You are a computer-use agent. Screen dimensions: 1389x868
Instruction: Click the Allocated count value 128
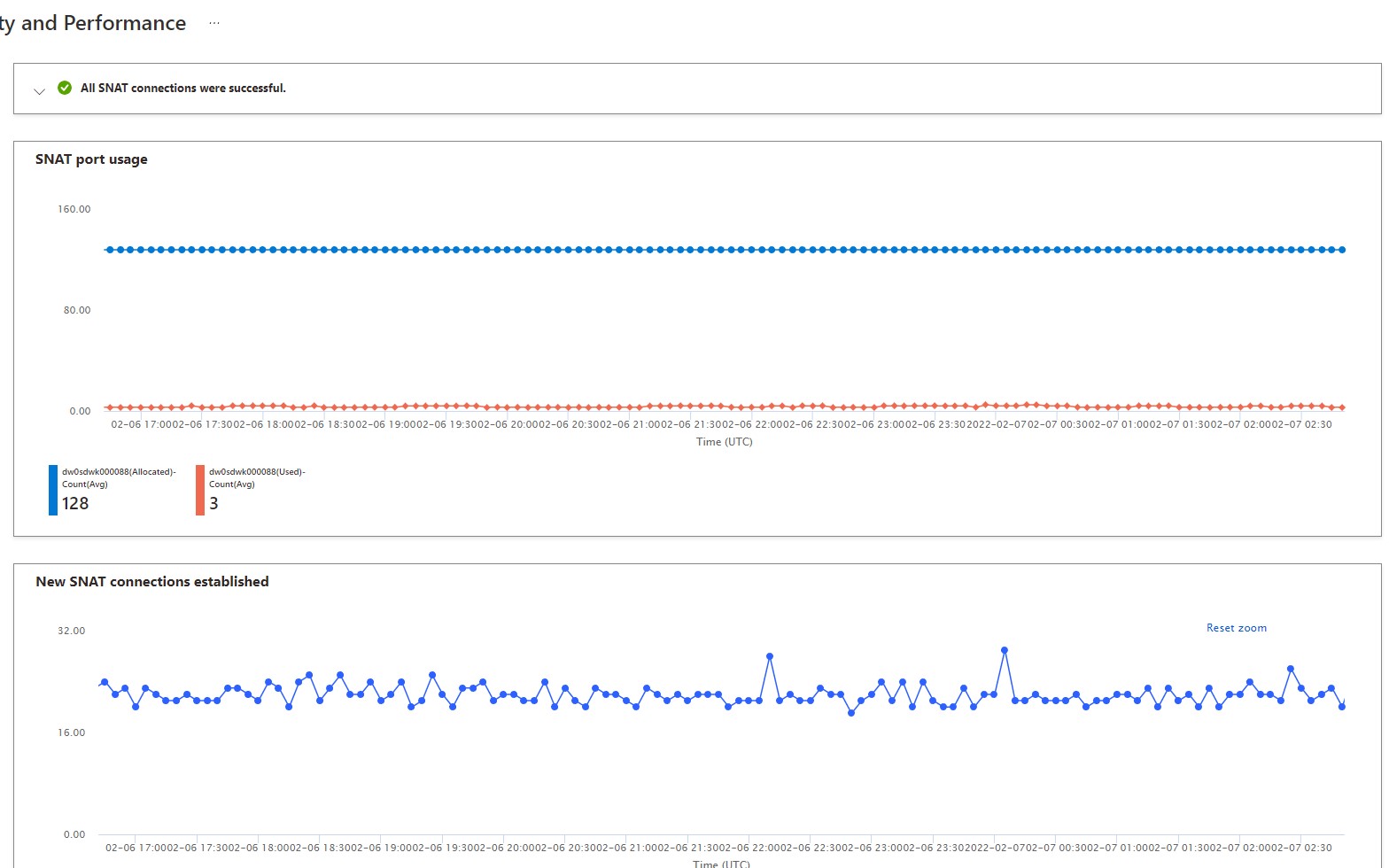75,503
